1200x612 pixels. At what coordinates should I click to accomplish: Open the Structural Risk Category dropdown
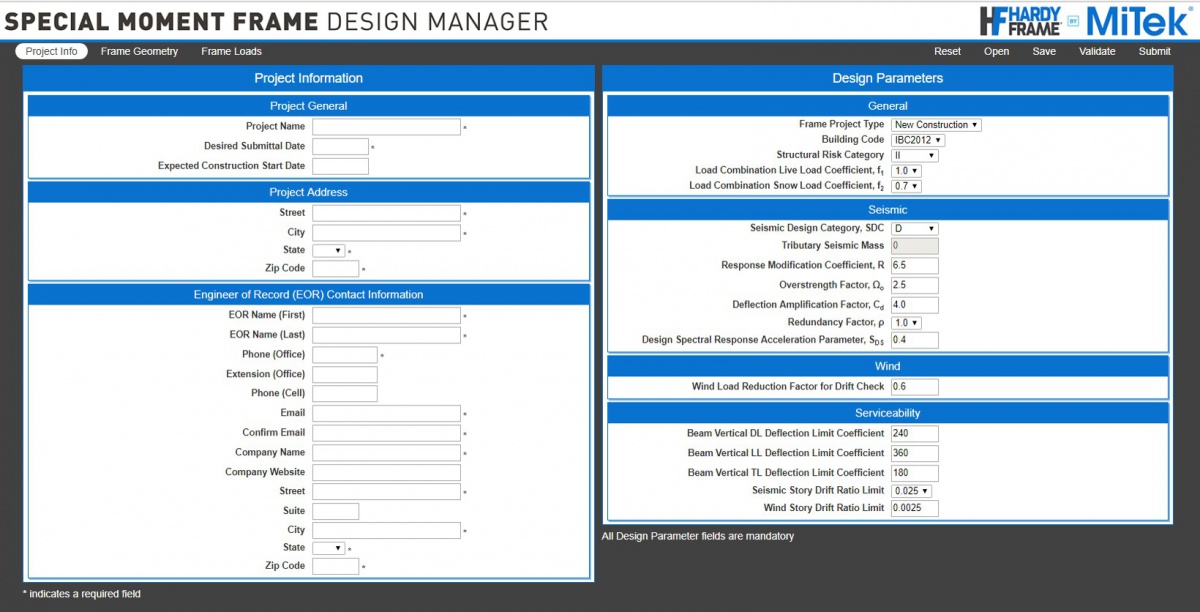pos(914,155)
